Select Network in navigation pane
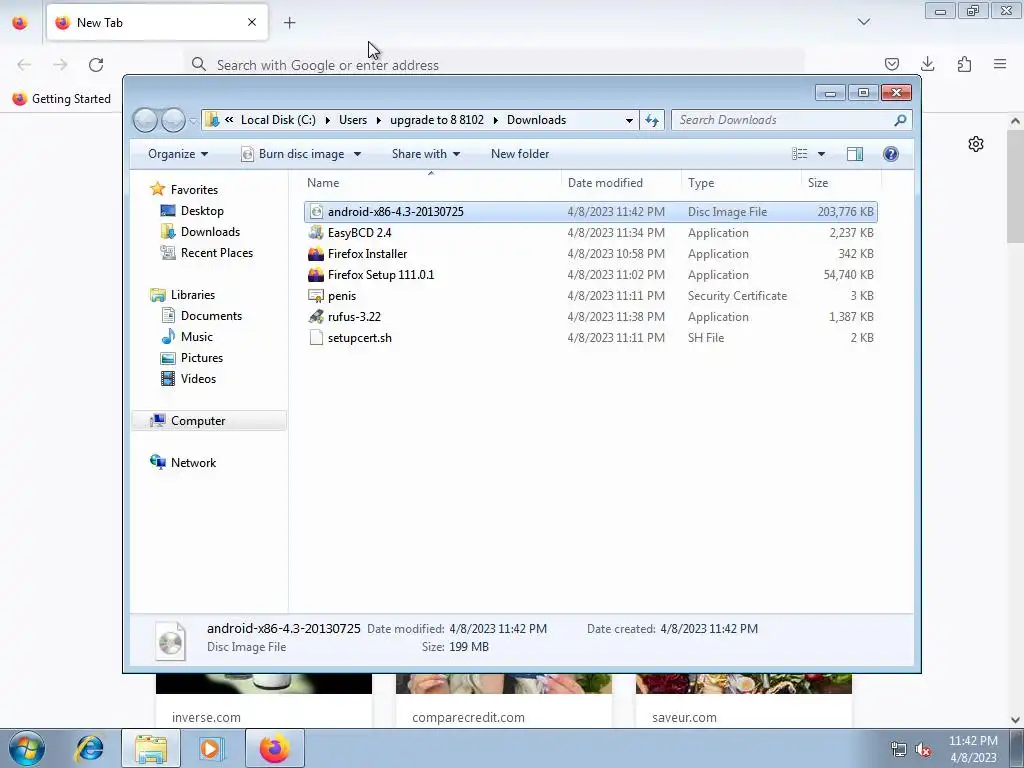1024x768 pixels. tap(183, 462)
